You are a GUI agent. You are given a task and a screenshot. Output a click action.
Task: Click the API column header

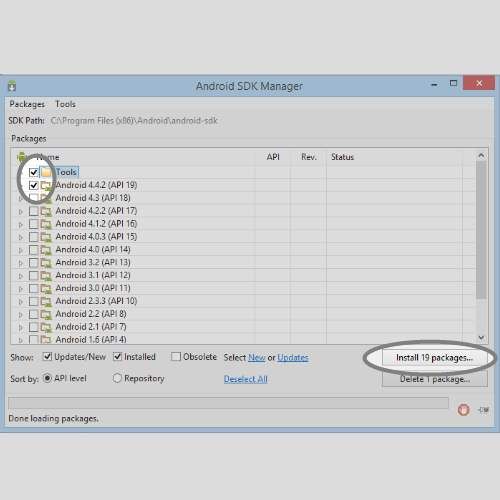tap(273, 157)
